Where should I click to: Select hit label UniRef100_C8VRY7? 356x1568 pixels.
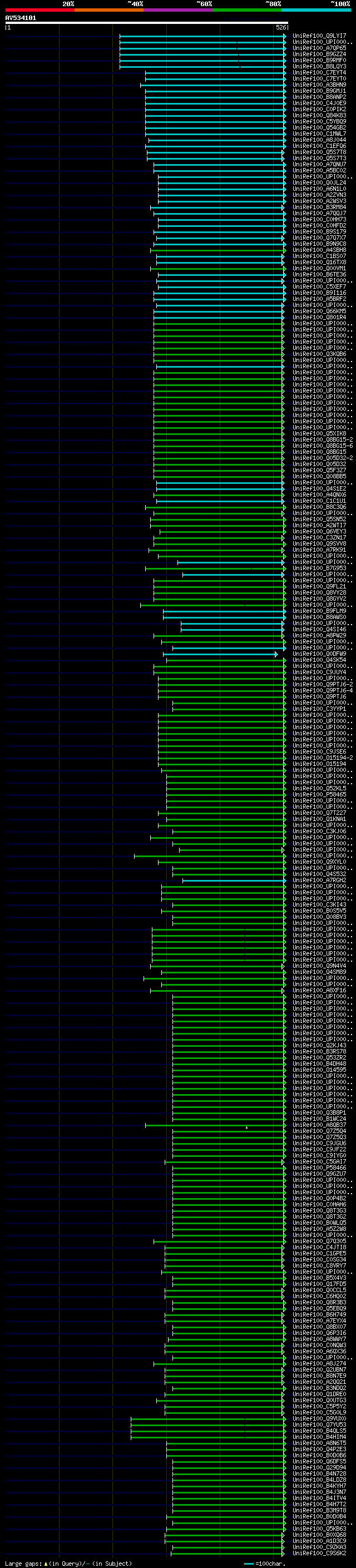319,1266
